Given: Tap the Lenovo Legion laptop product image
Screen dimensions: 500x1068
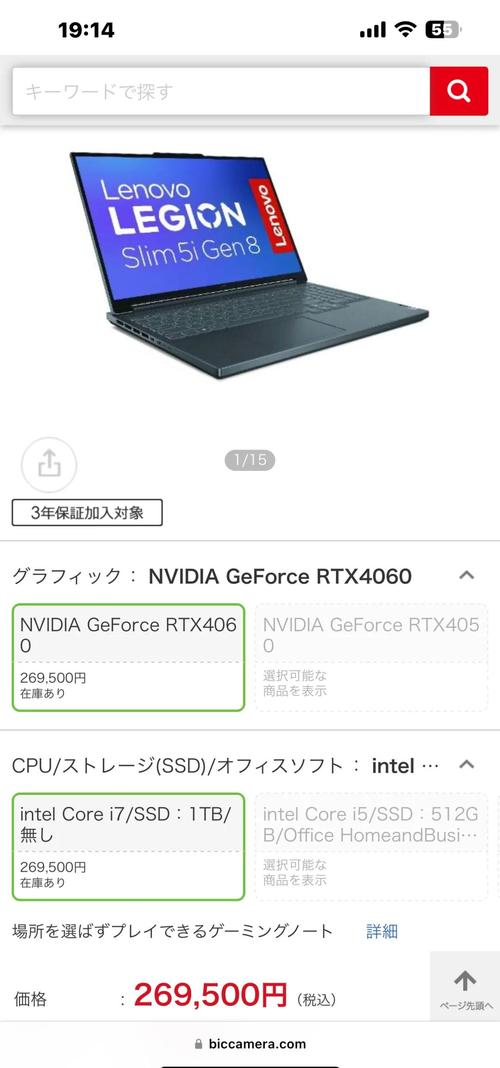Looking at the screenshot, I should [x=250, y=264].
